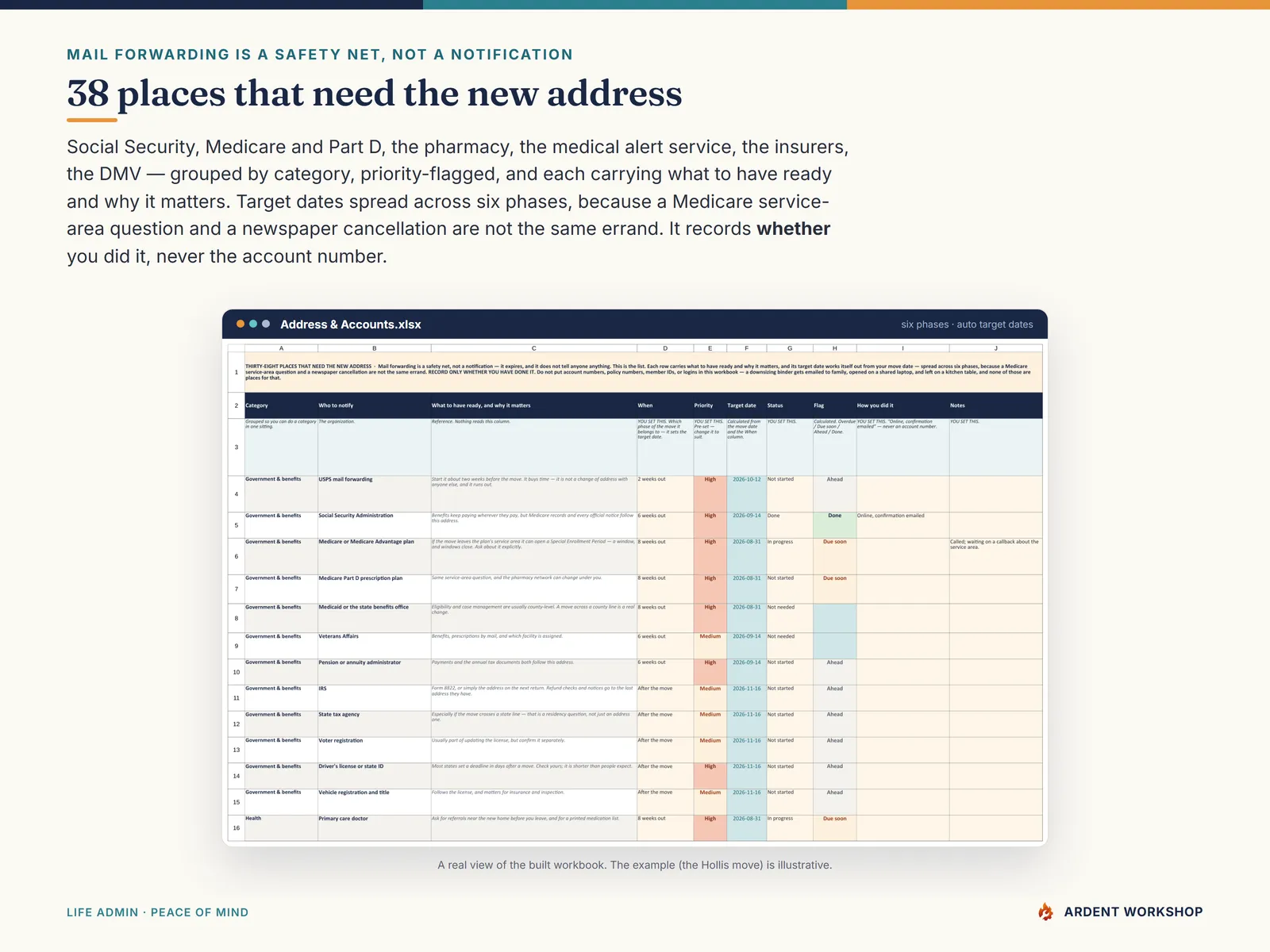Screen dimensions: 1270x952
Task: Select row 1 number header
Action: (236, 372)
